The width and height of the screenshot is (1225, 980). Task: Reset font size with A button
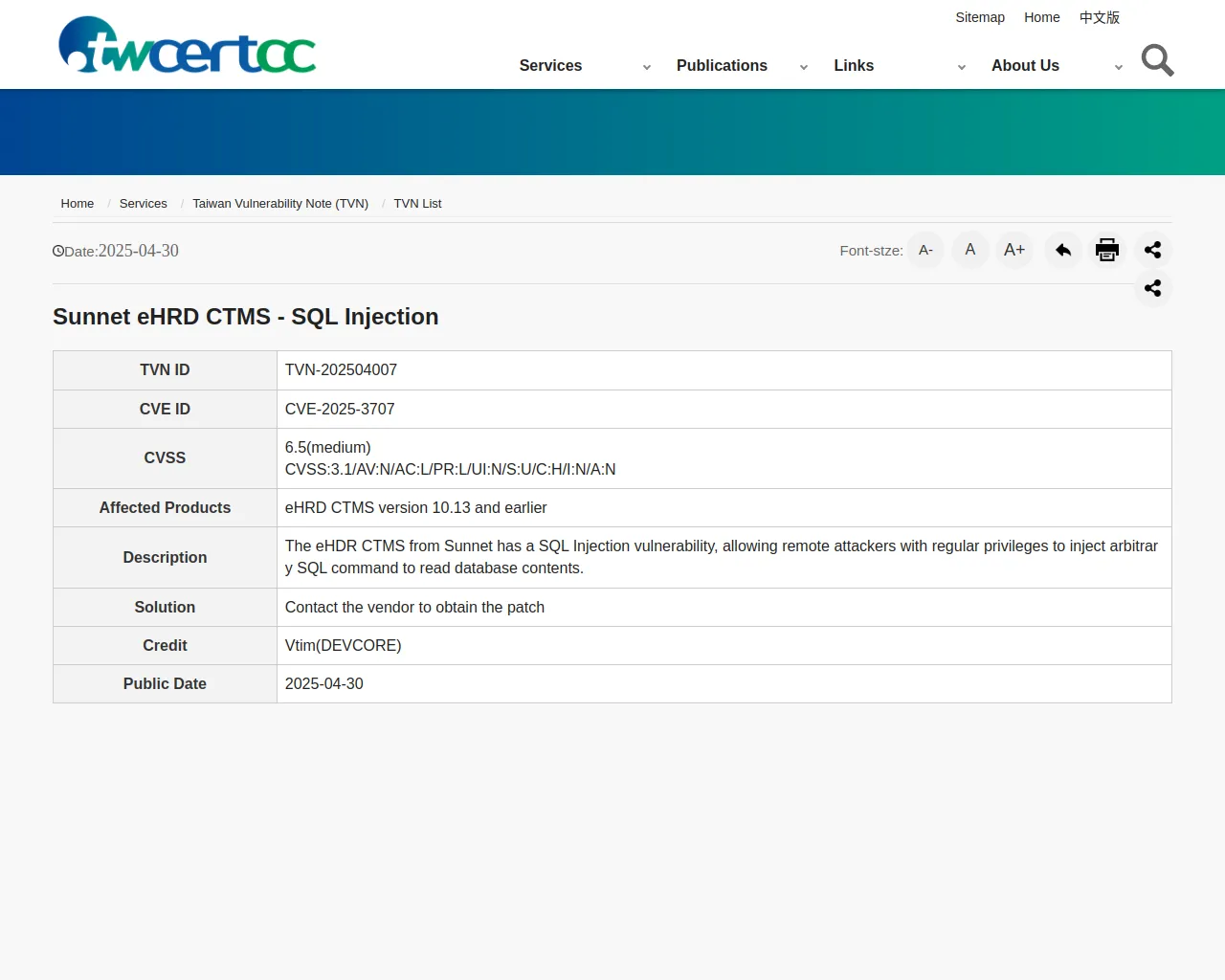click(970, 250)
